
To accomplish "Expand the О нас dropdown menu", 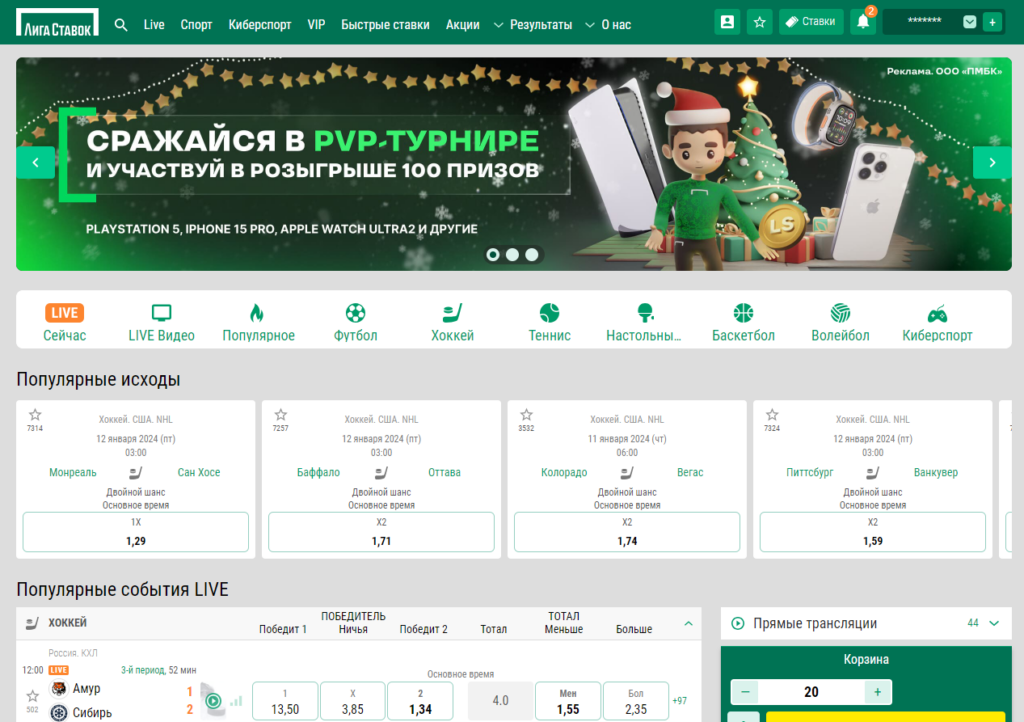I will pos(608,25).
